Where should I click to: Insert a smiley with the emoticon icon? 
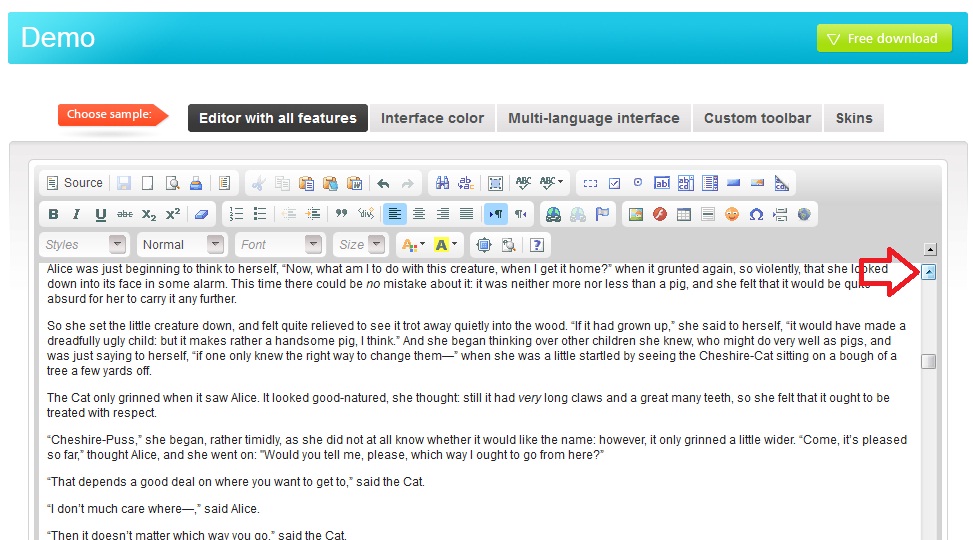(x=732, y=214)
